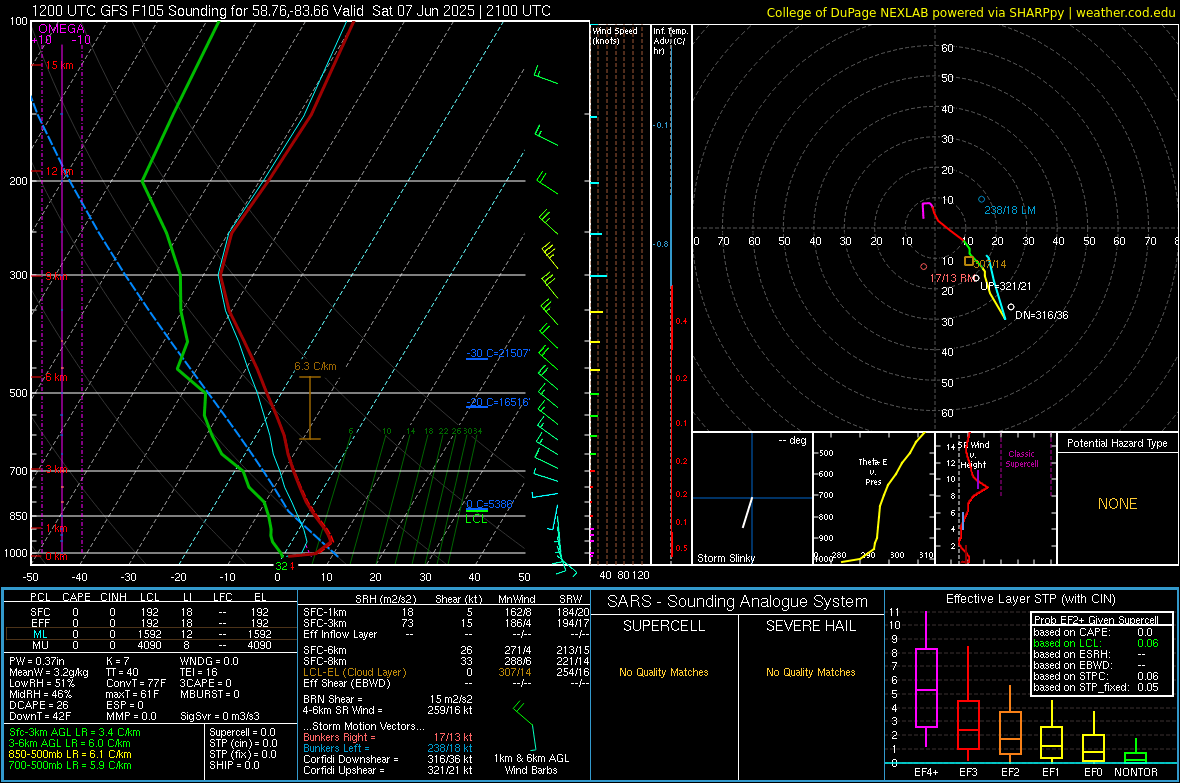Click 'No Quality Matches' under SEVERE HAIL
The height and width of the screenshot is (783, 1180).
click(x=810, y=672)
